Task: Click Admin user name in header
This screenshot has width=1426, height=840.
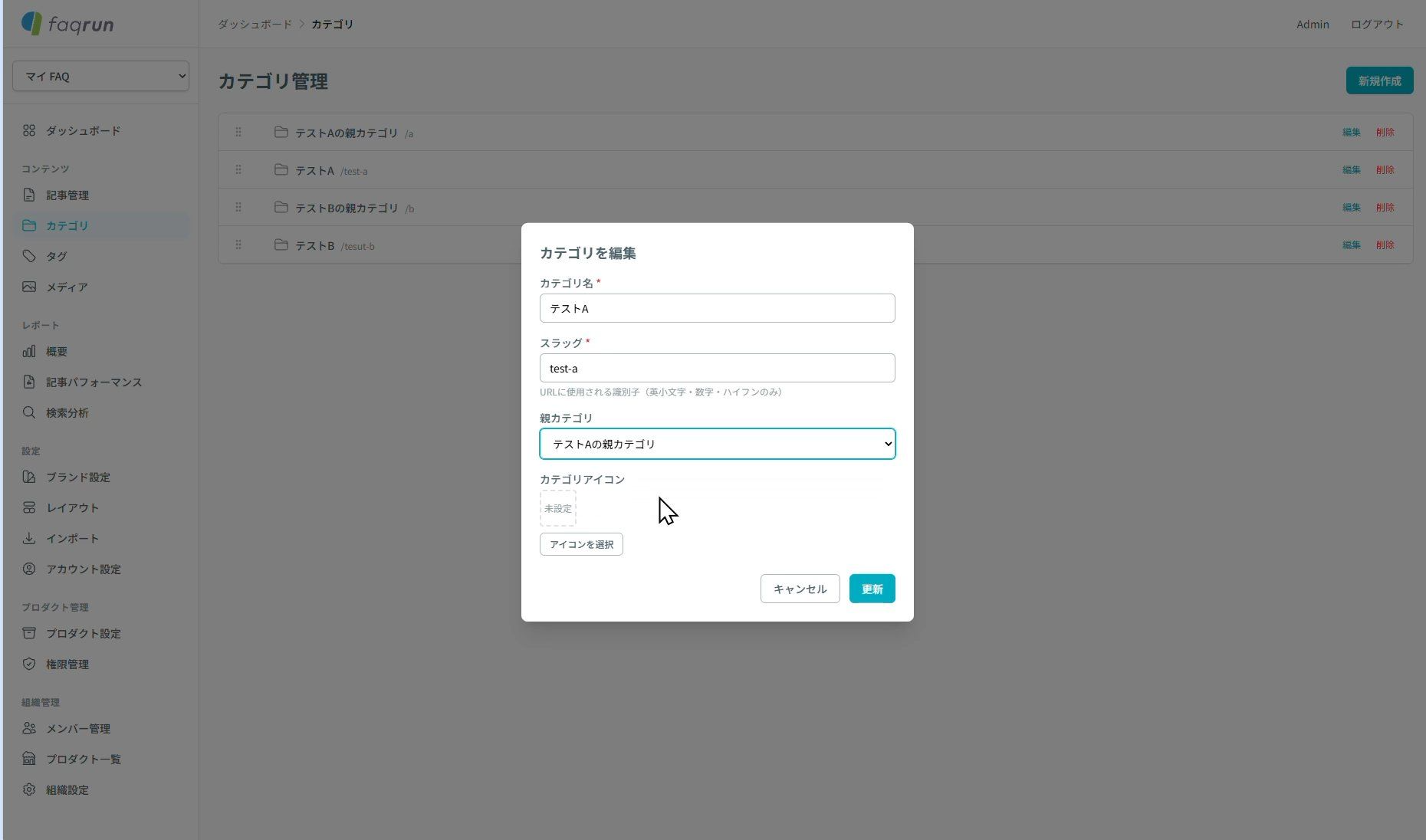Action: (x=1313, y=25)
